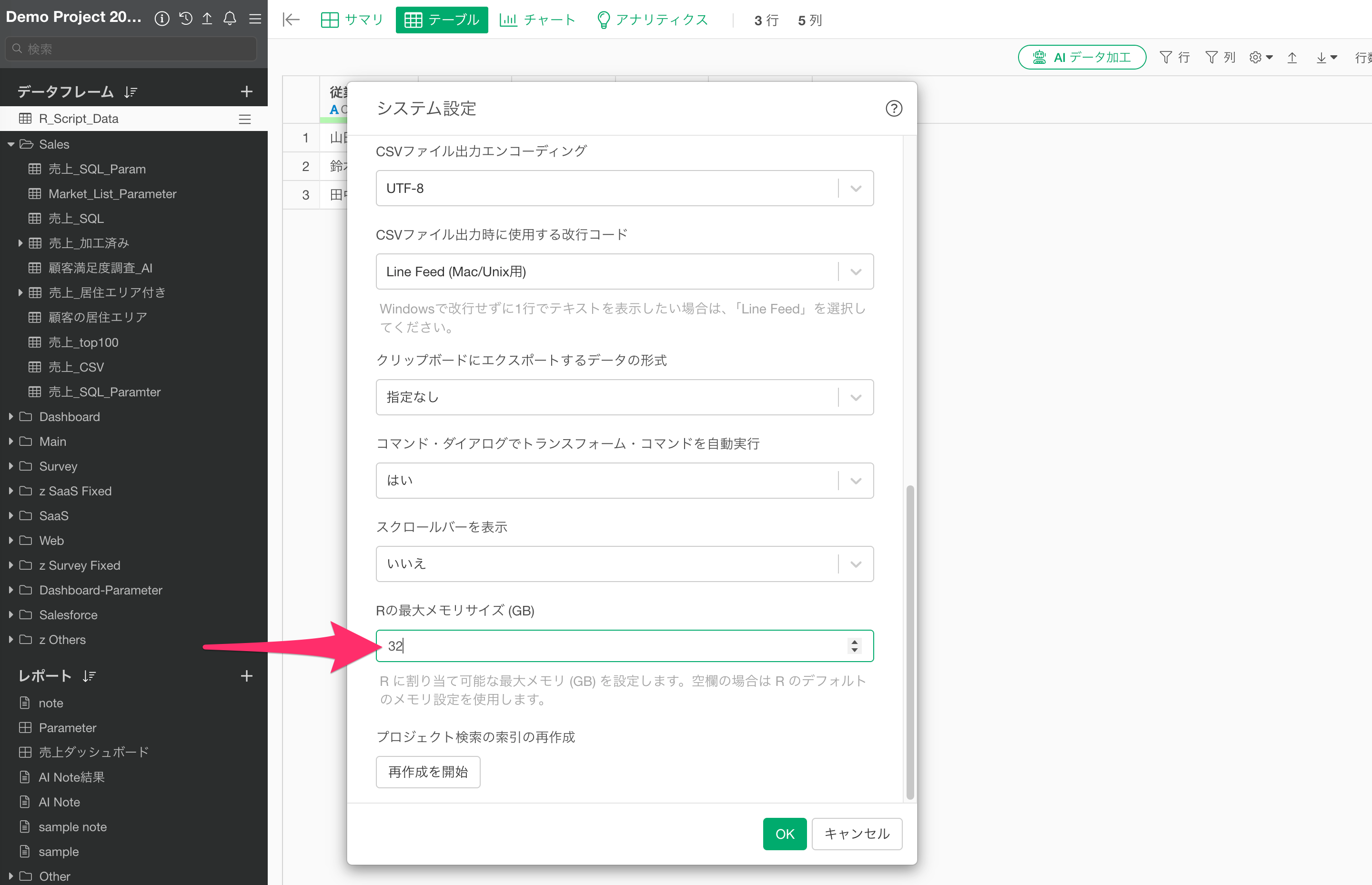
Task: Open the Parameter dashboard
Action: [x=67, y=727]
